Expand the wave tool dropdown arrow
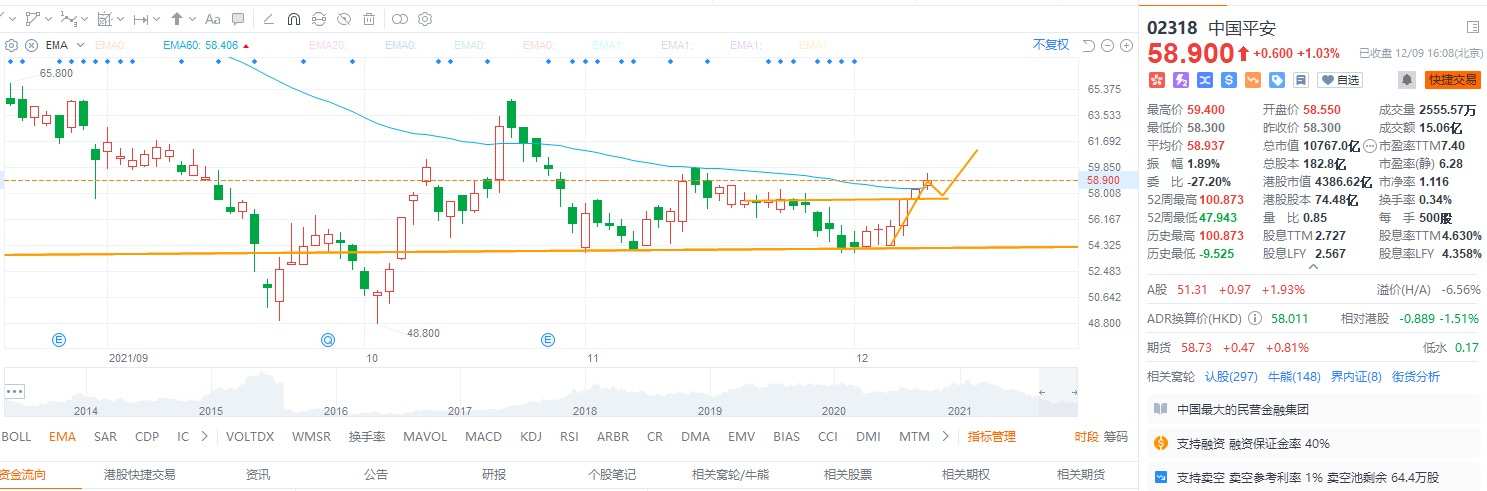This screenshot has width=1487, height=491. point(84,18)
